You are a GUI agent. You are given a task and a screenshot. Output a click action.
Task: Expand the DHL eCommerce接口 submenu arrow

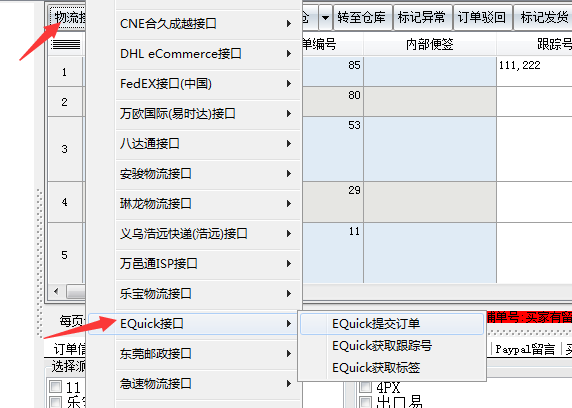click(x=289, y=54)
